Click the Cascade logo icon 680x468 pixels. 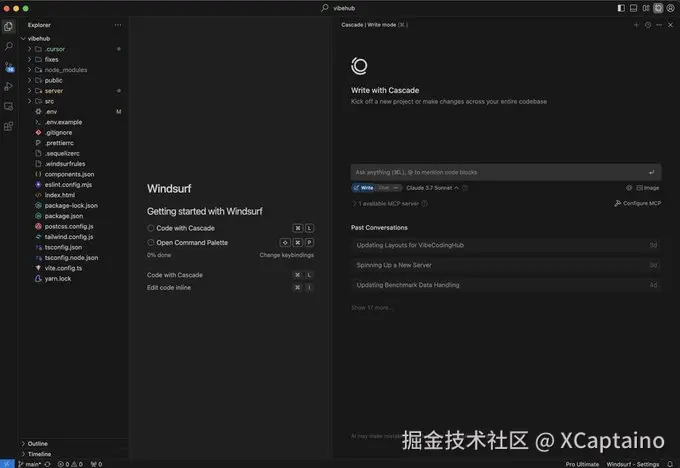359,66
